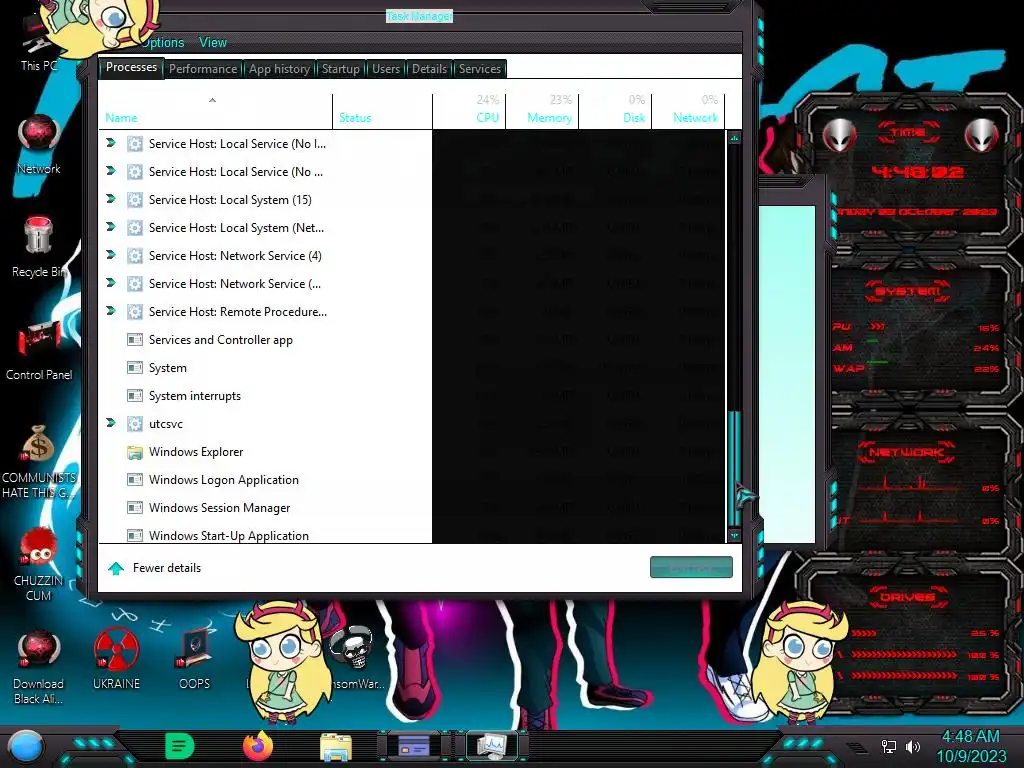
Task: Expand Service Host: Remote Procedure row
Action: click(111, 312)
